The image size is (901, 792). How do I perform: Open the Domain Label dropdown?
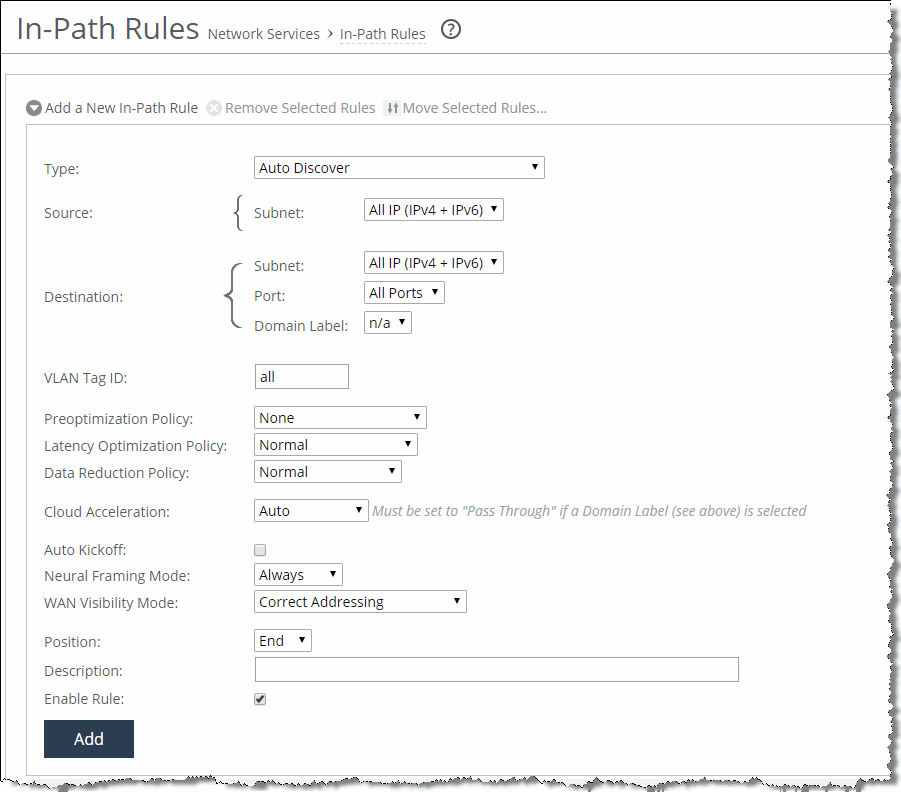coord(388,323)
